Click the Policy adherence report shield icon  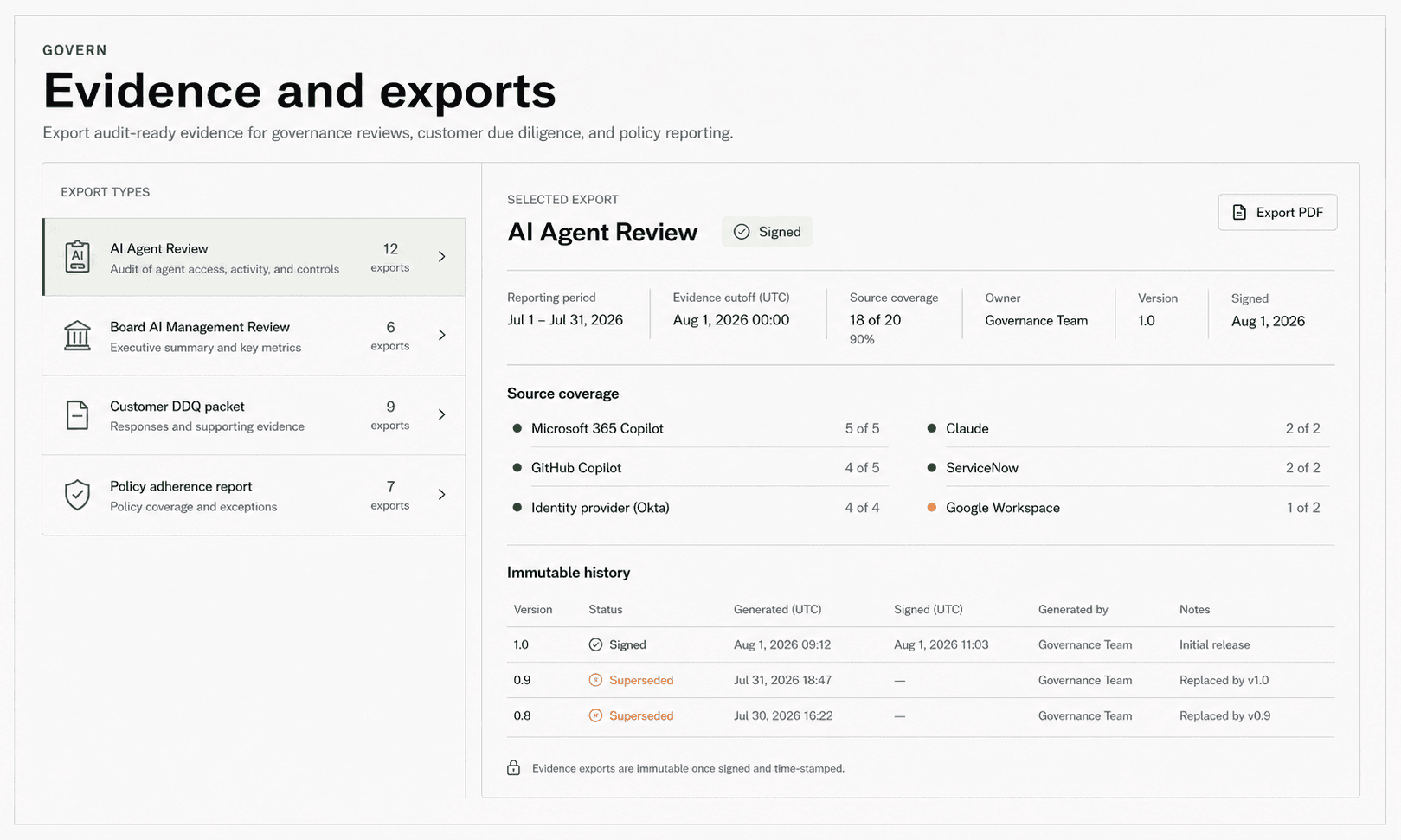tap(78, 495)
